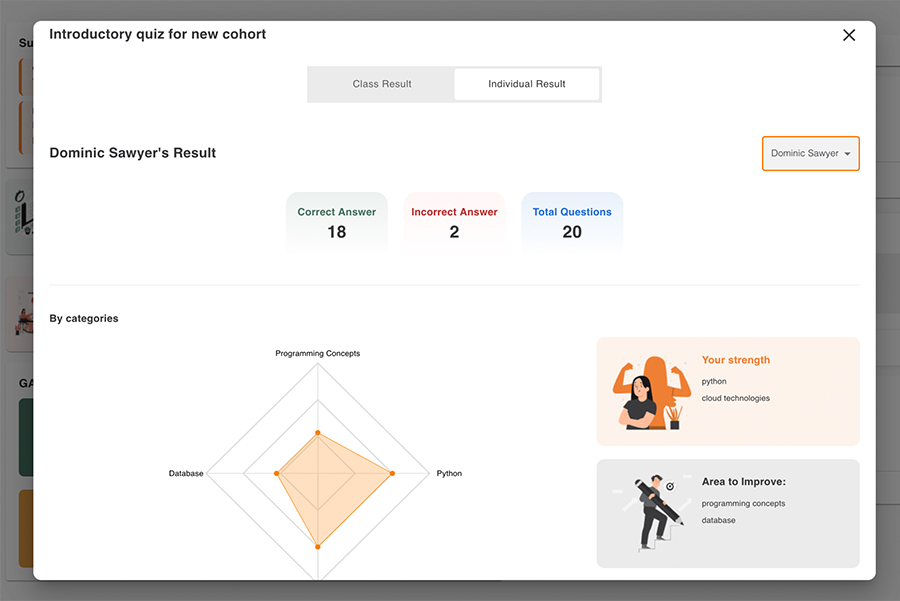Click the Correct Answer score card

tap(336, 222)
